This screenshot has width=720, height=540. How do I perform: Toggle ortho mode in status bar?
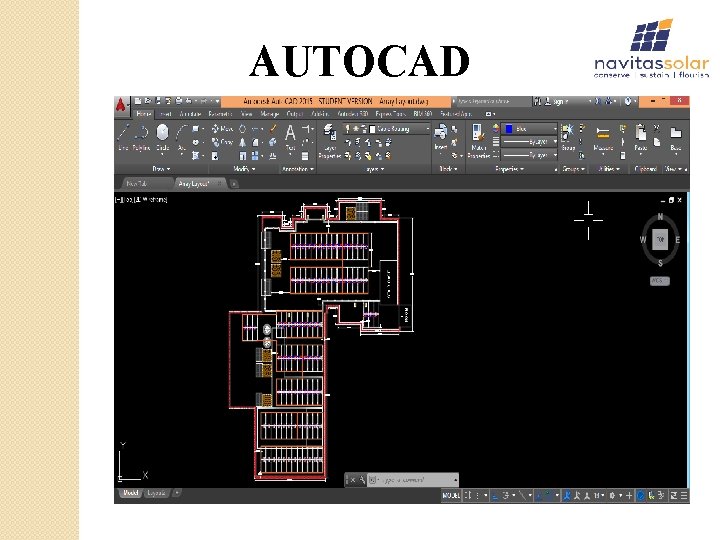pyautogui.click(x=495, y=495)
